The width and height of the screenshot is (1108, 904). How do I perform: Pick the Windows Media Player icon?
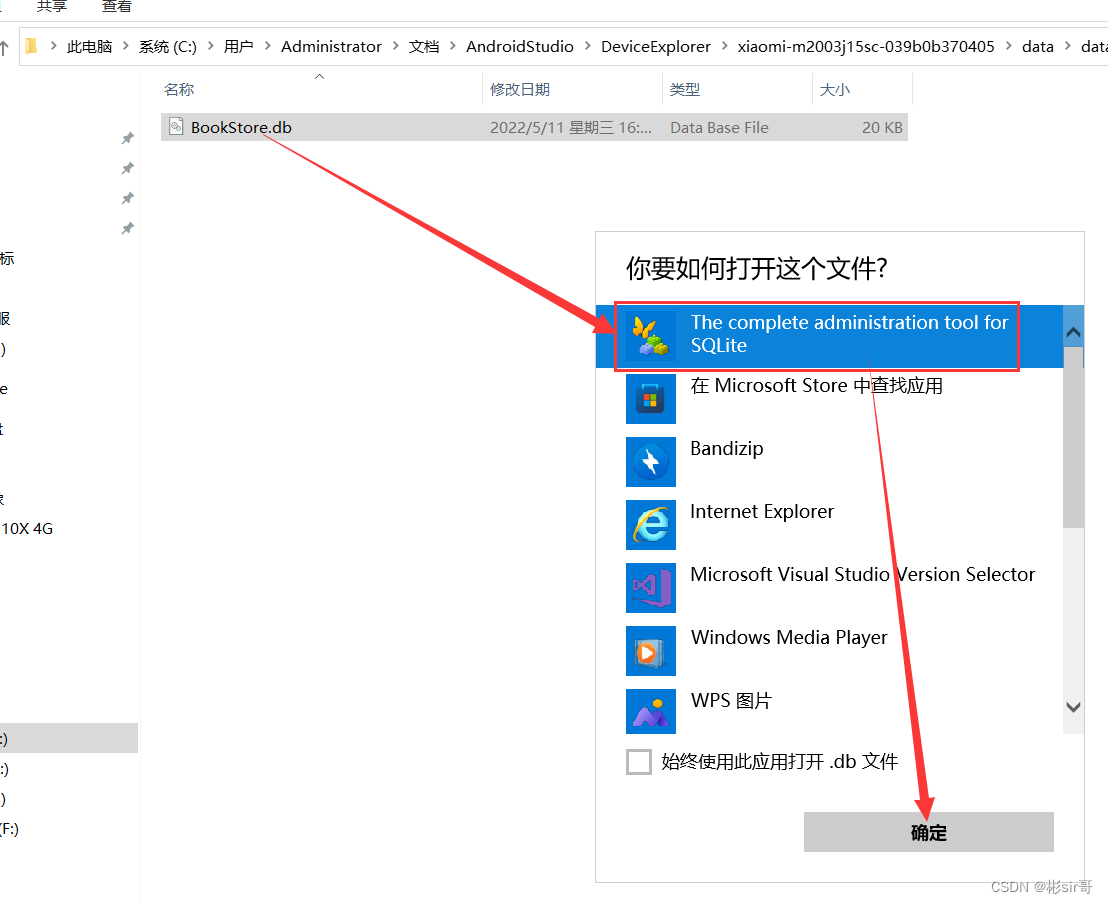(650, 651)
